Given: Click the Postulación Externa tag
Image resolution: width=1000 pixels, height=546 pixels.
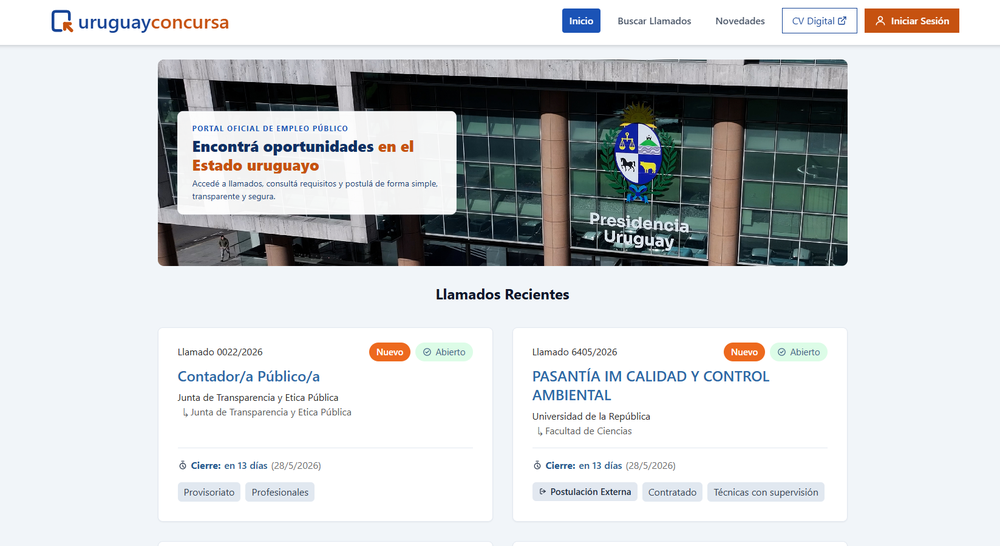Looking at the screenshot, I should click(584, 492).
